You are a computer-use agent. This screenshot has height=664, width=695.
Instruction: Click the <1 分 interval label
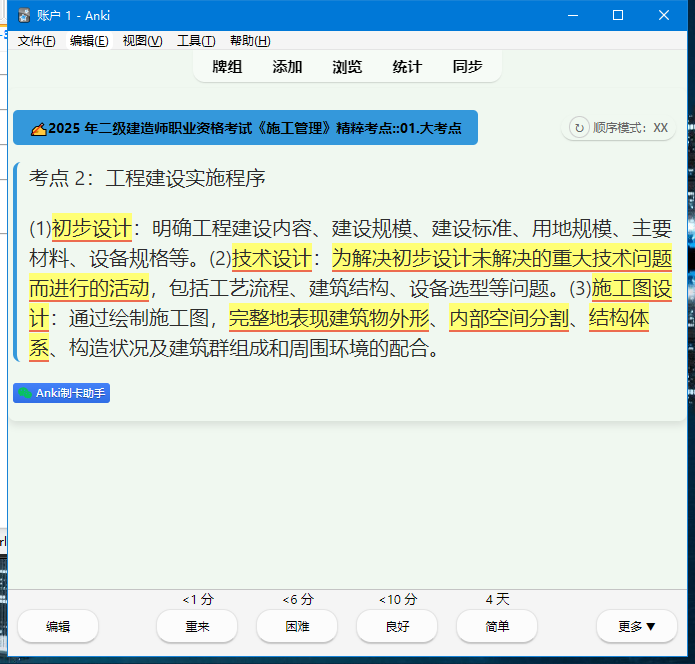click(x=198, y=599)
